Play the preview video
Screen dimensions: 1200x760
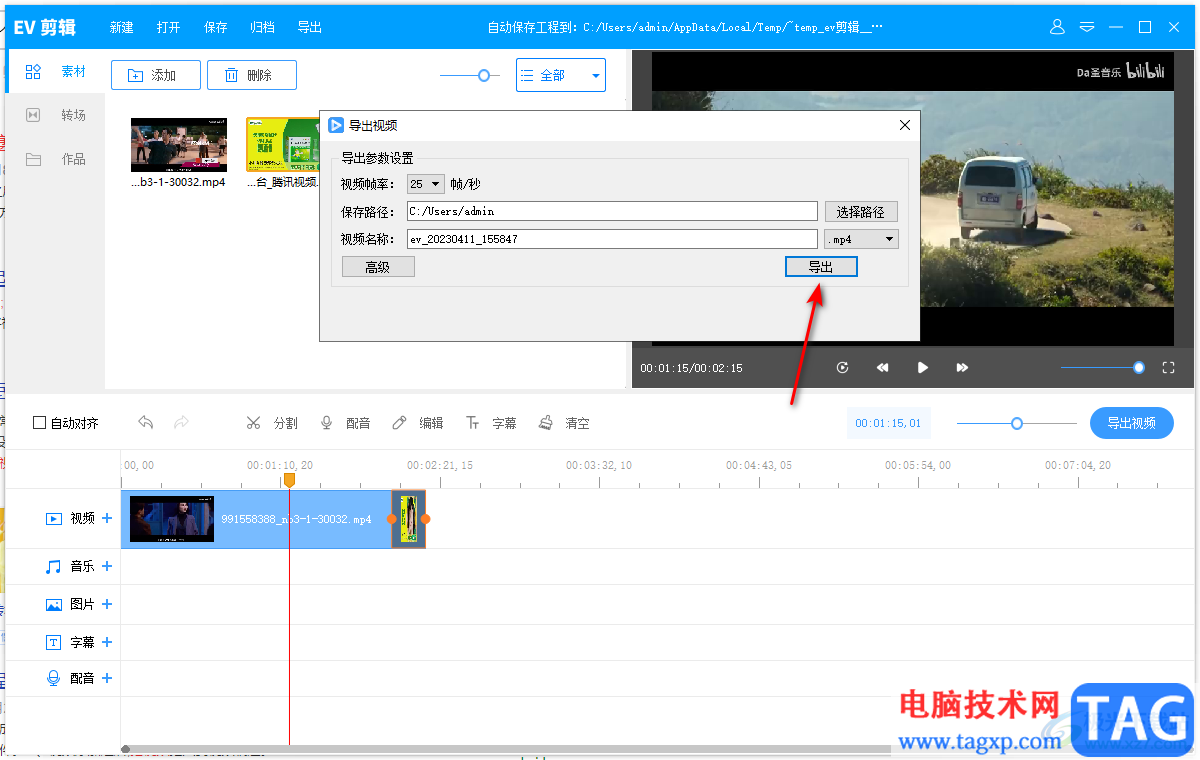[923, 368]
